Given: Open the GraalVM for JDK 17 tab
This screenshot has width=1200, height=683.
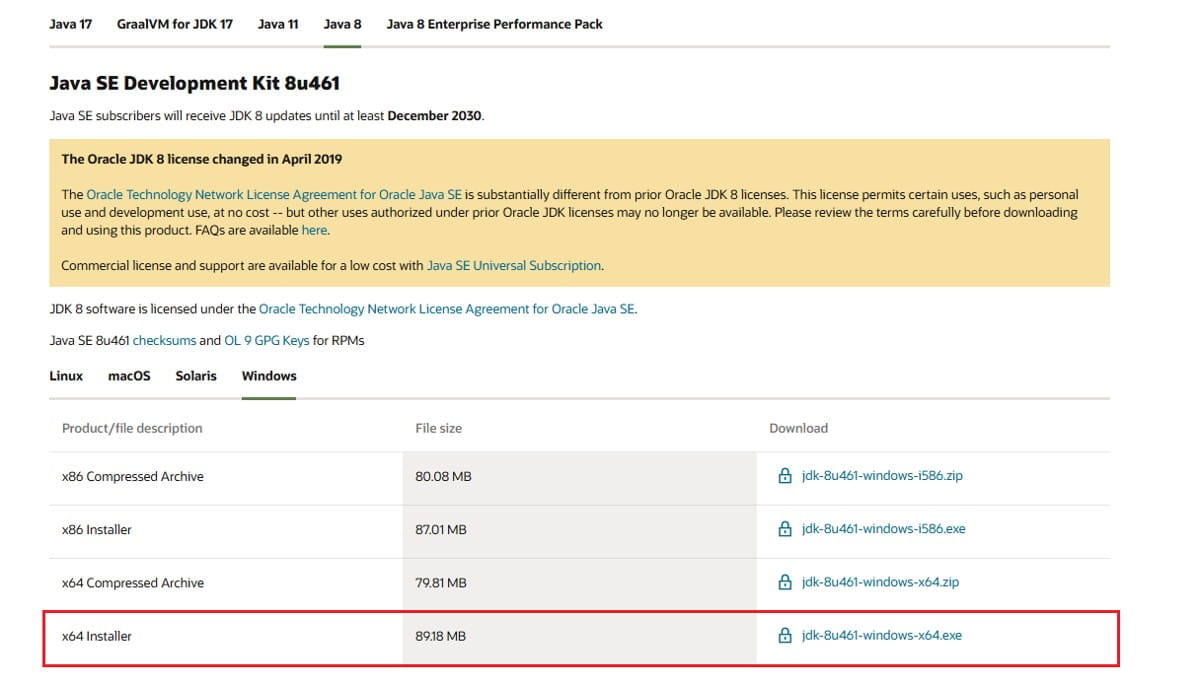Looking at the screenshot, I should [x=175, y=24].
